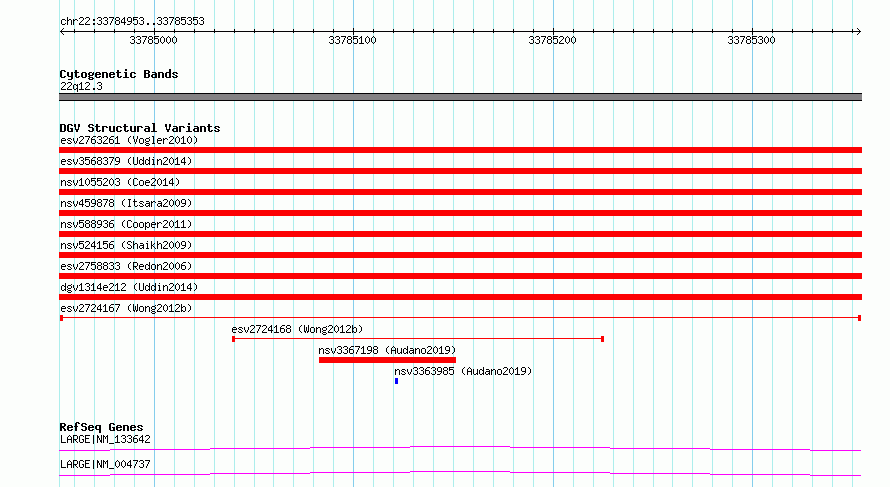The width and height of the screenshot is (890, 487).
Task: Open variant esv2763261 (Vogler2010) label
Action: click(x=129, y=140)
